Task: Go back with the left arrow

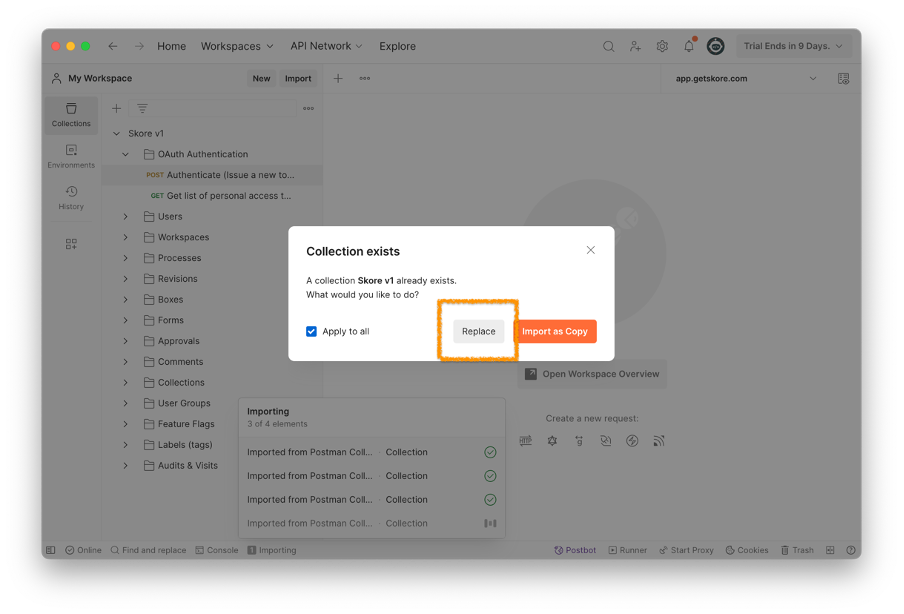Action: [113, 46]
